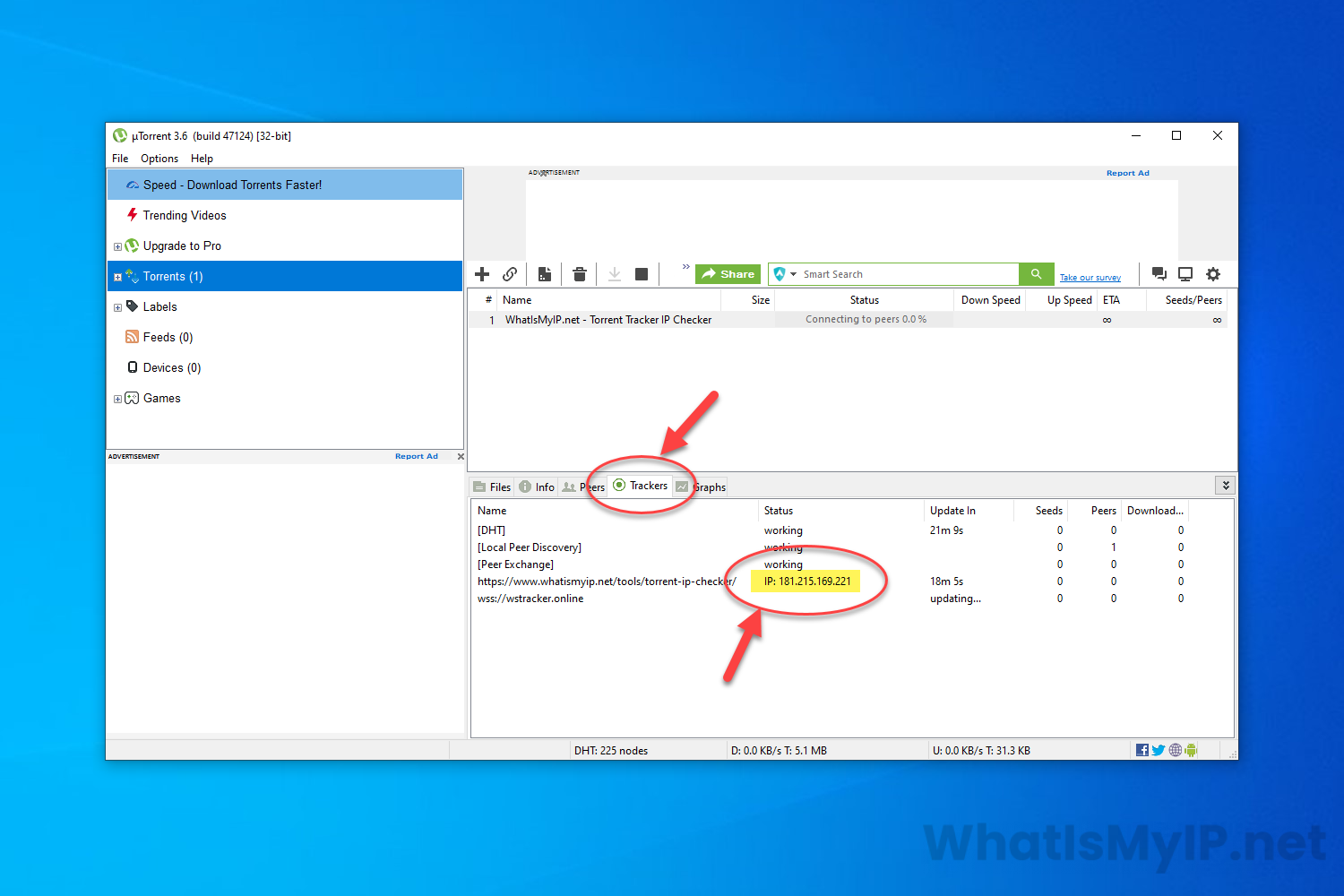This screenshot has width=1344, height=896.
Task: Open Preferences via the gear icon
Action: [x=1213, y=274]
